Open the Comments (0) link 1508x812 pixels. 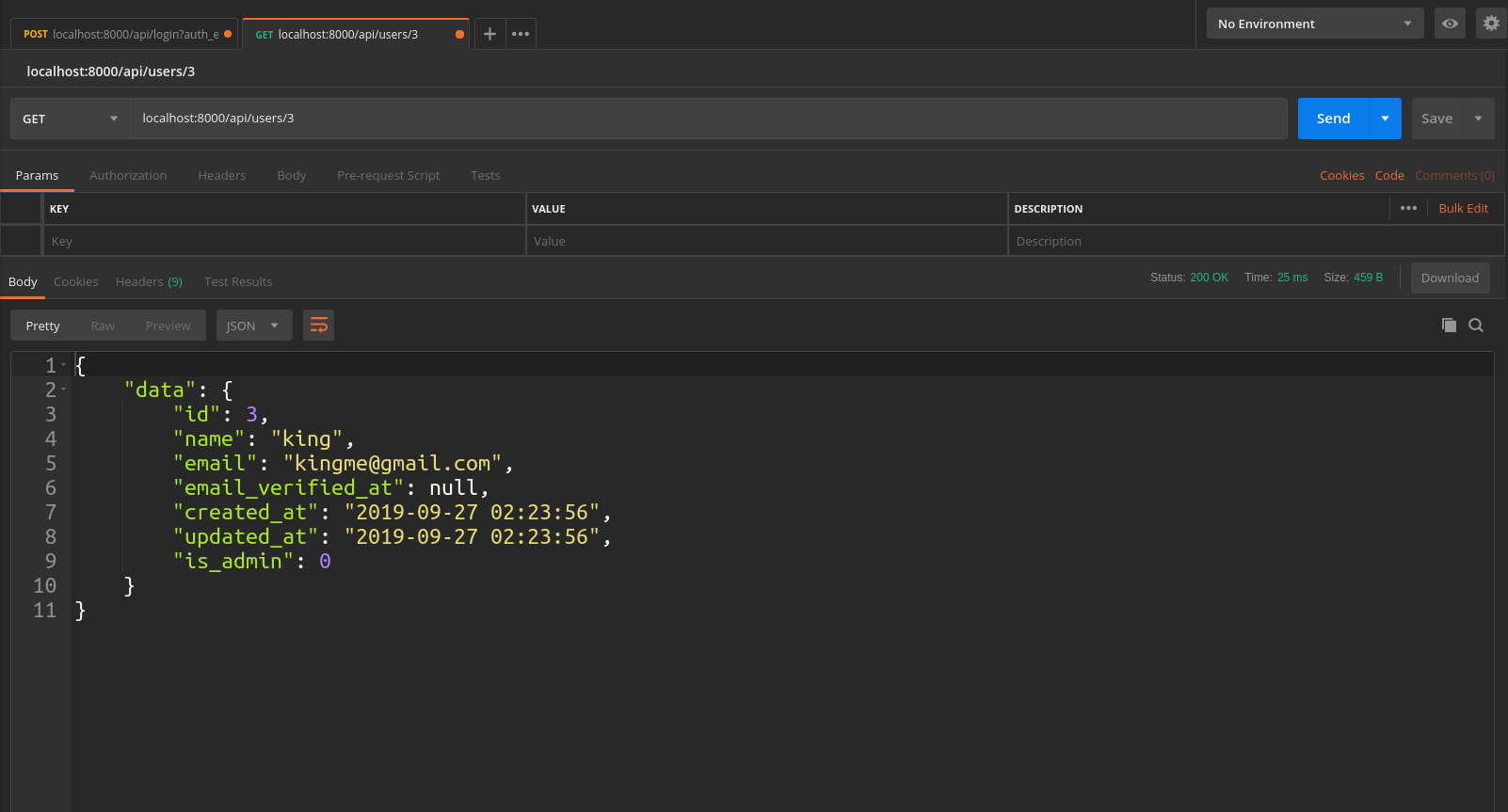coord(1454,176)
